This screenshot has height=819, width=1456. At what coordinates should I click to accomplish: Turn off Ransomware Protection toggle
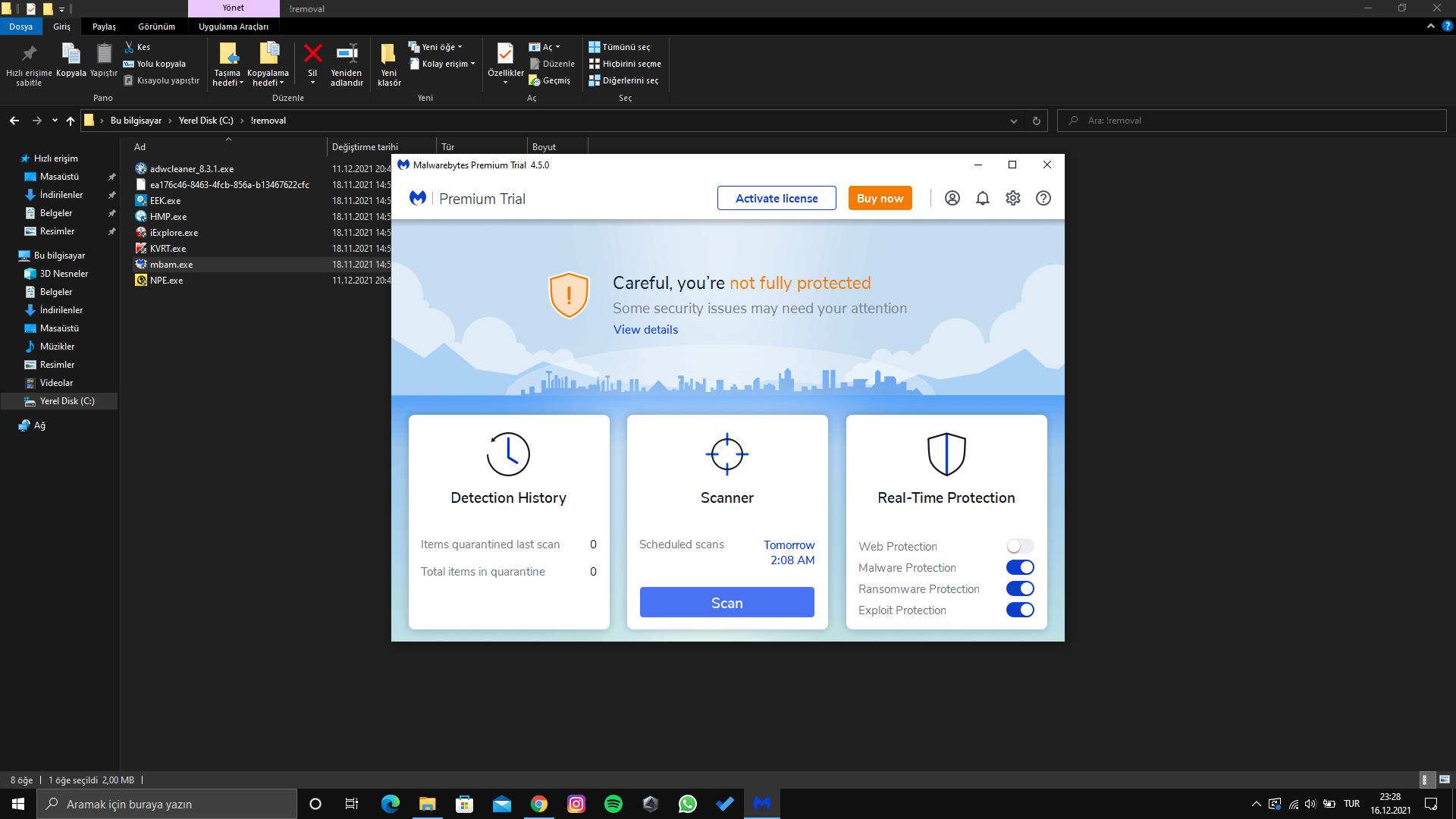1020,588
